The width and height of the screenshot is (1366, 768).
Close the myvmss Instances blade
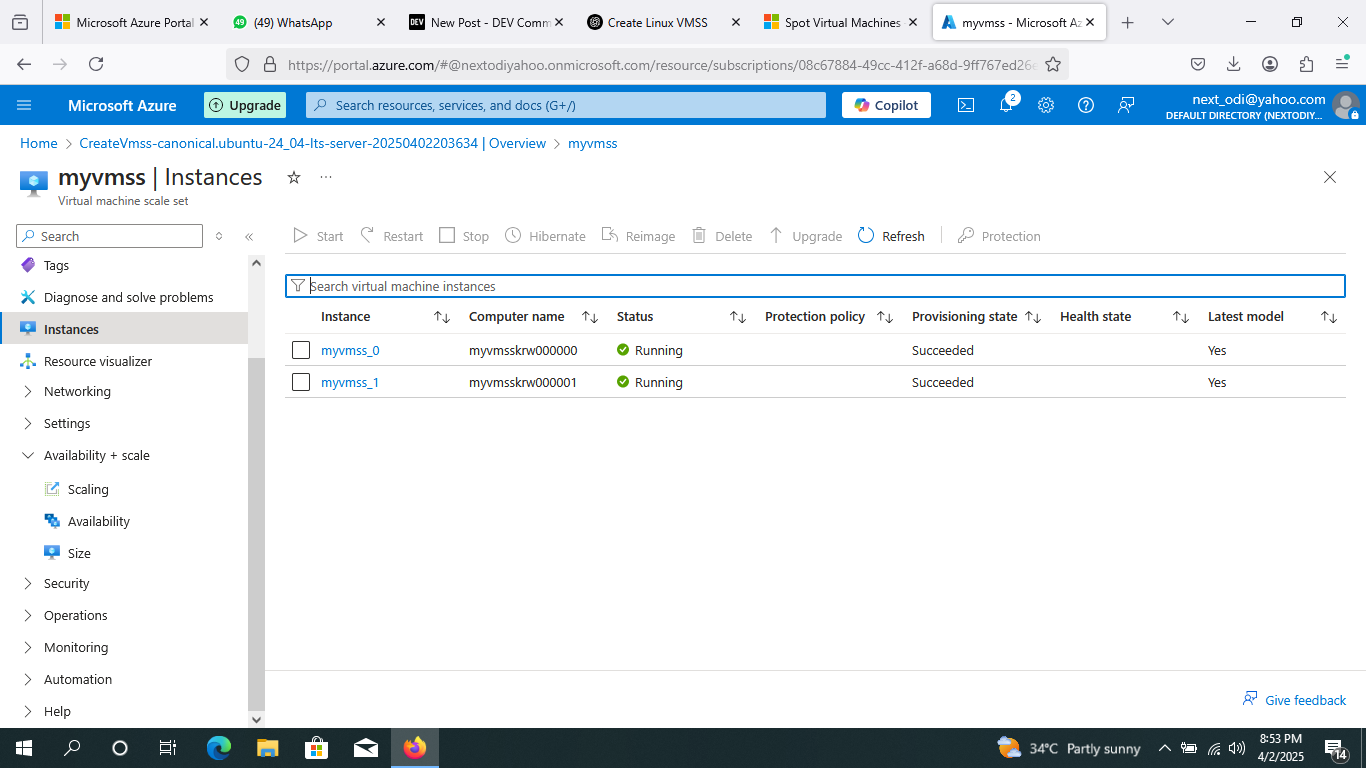tap(1330, 177)
